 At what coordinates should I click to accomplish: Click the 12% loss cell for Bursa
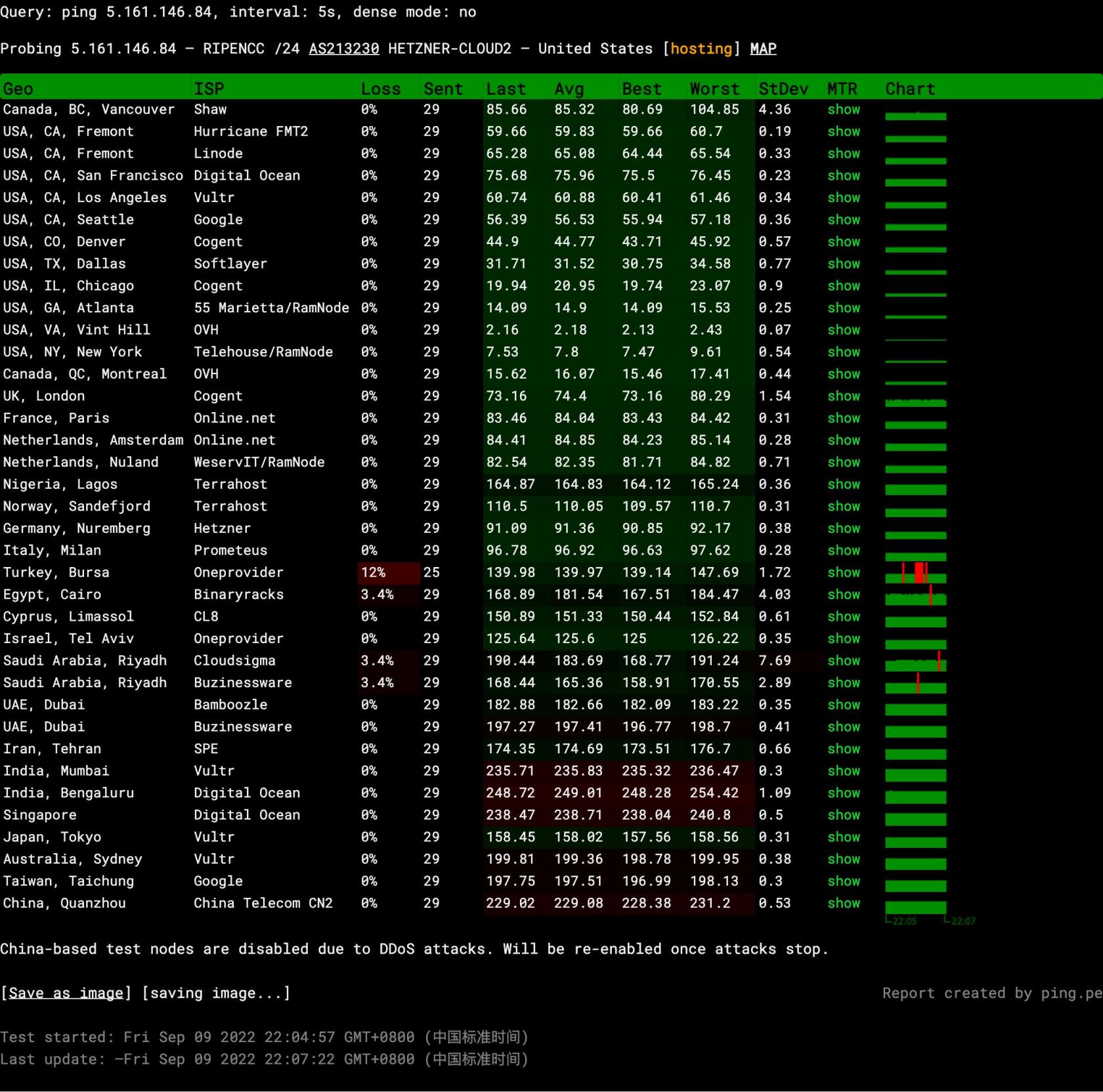(x=374, y=572)
